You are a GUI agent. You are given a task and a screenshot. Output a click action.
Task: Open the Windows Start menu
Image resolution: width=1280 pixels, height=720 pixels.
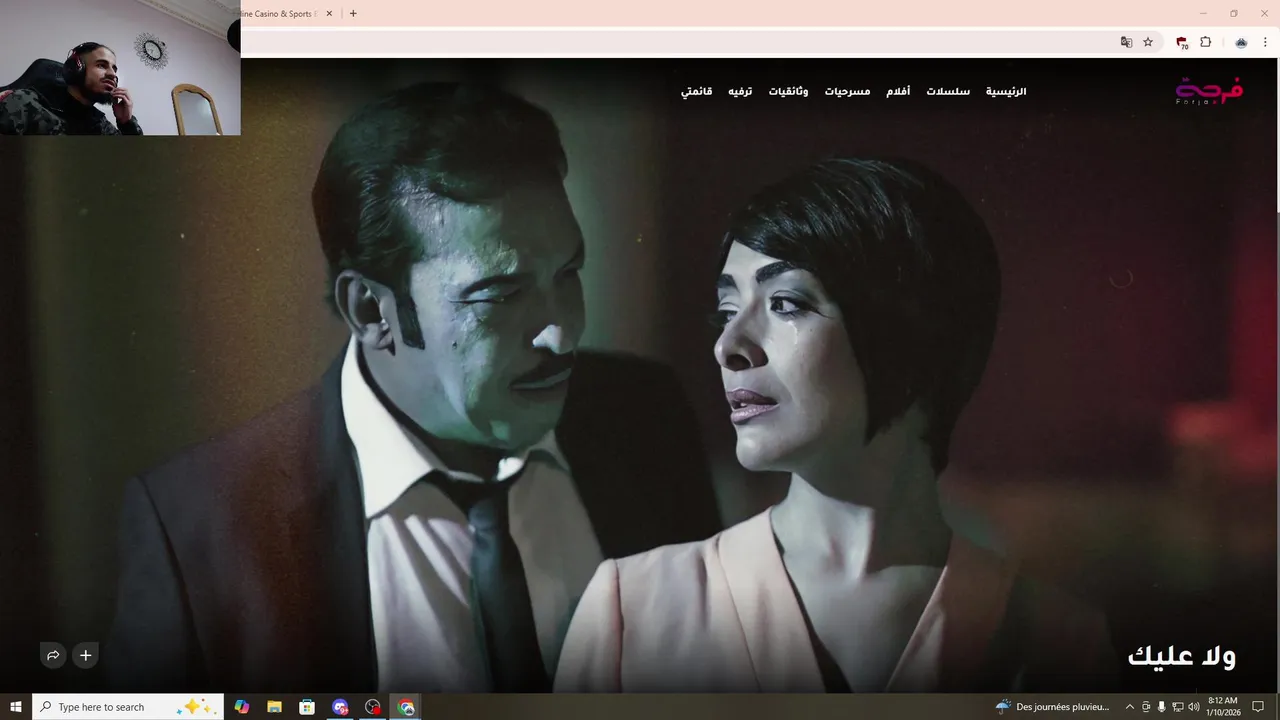[x=16, y=707]
